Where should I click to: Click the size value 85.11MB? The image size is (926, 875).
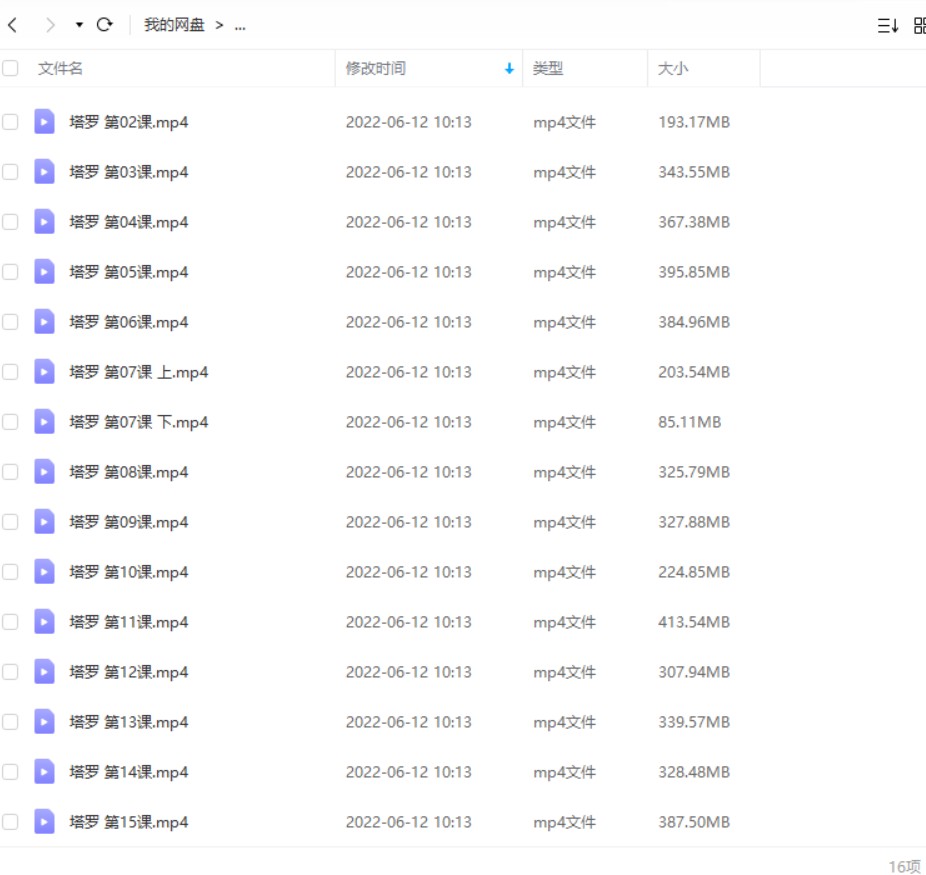(x=690, y=422)
